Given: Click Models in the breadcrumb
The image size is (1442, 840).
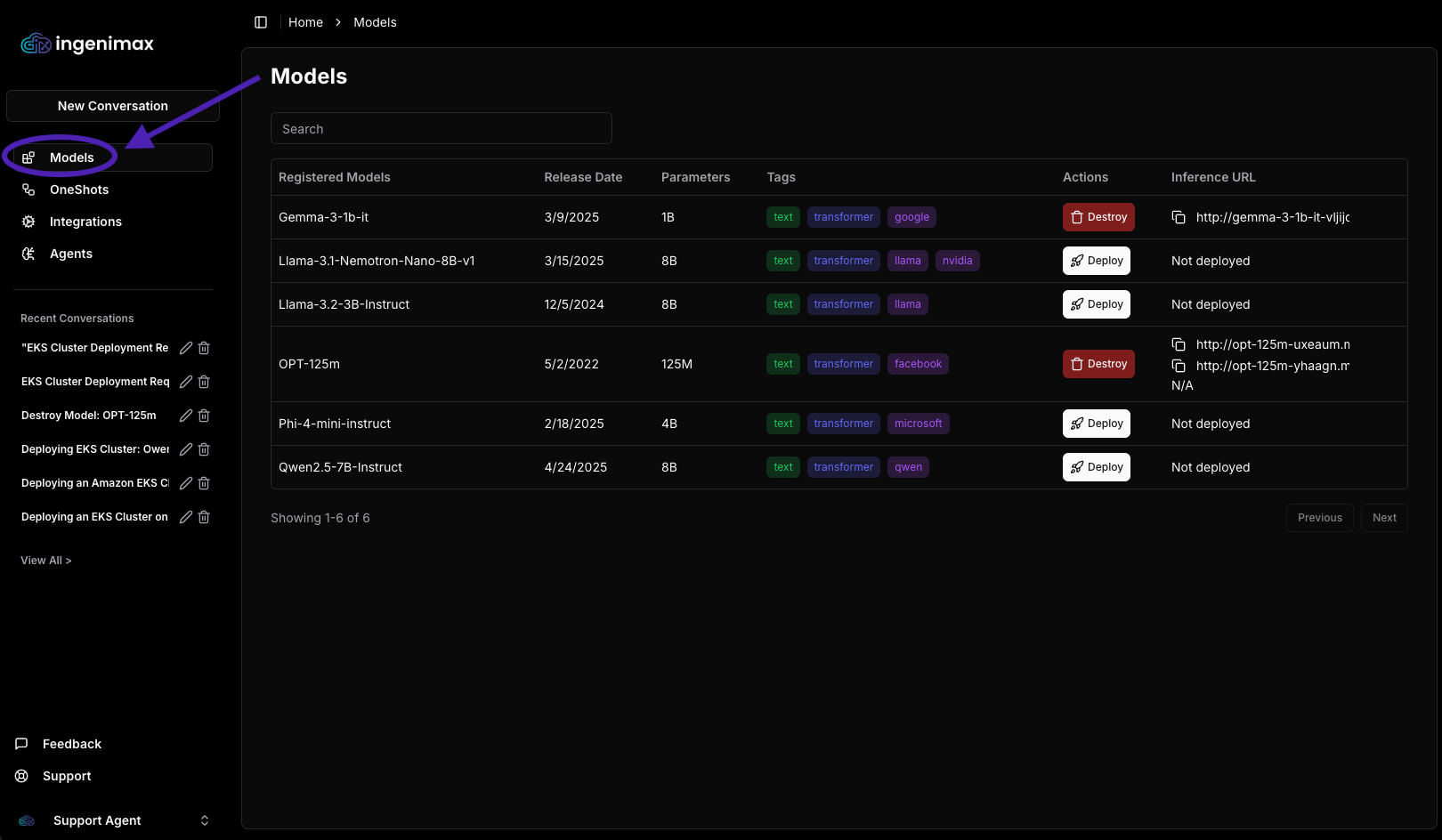Looking at the screenshot, I should pyautogui.click(x=375, y=22).
